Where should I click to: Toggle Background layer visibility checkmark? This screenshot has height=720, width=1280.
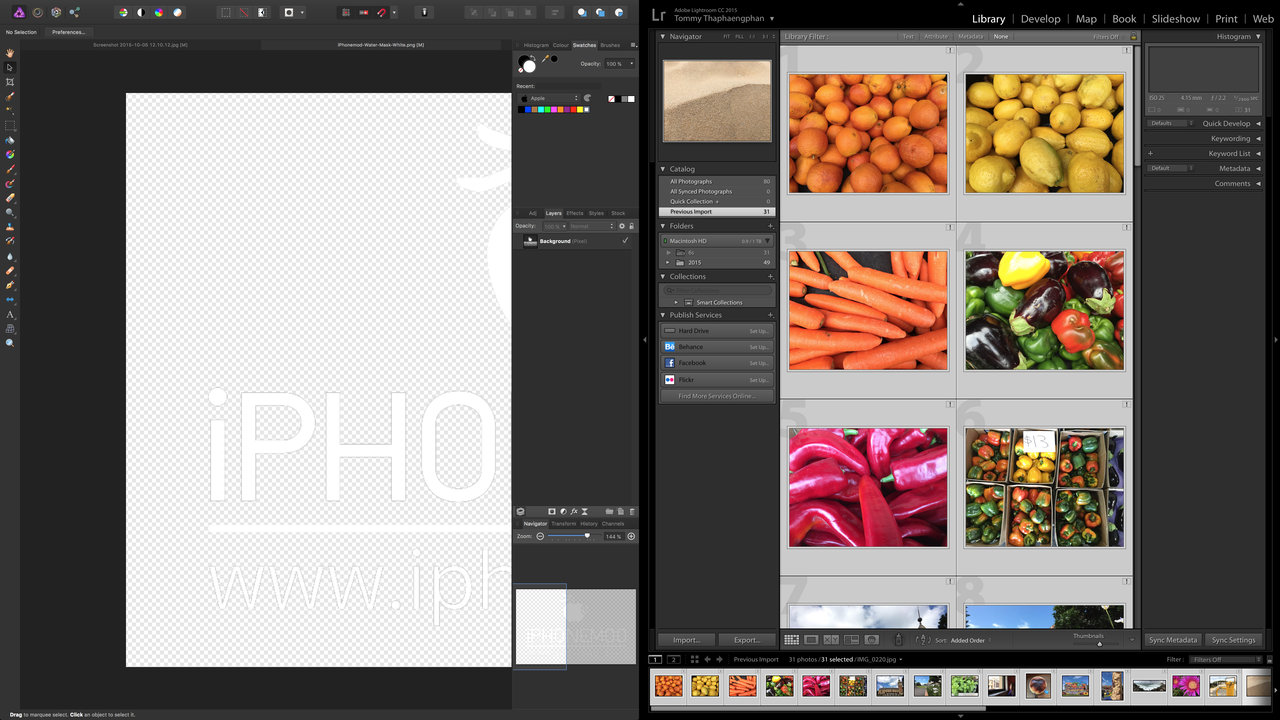click(x=625, y=241)
